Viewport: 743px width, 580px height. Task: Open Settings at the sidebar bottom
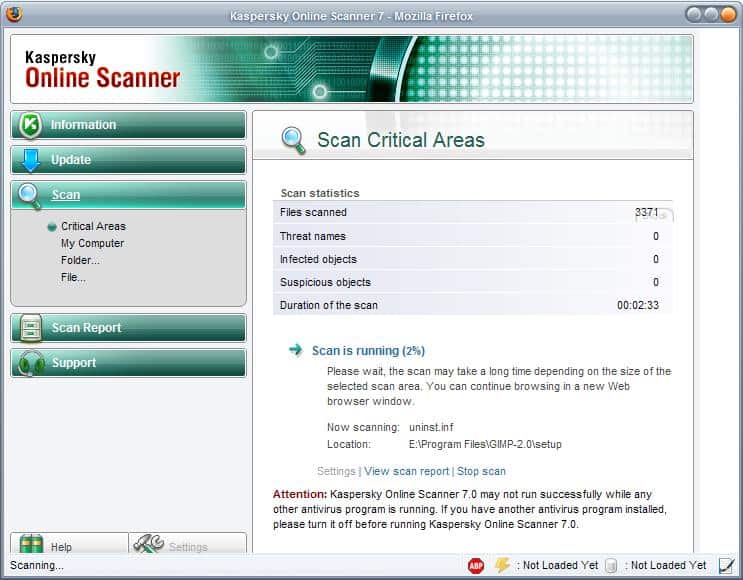click(x=188, y=544)
